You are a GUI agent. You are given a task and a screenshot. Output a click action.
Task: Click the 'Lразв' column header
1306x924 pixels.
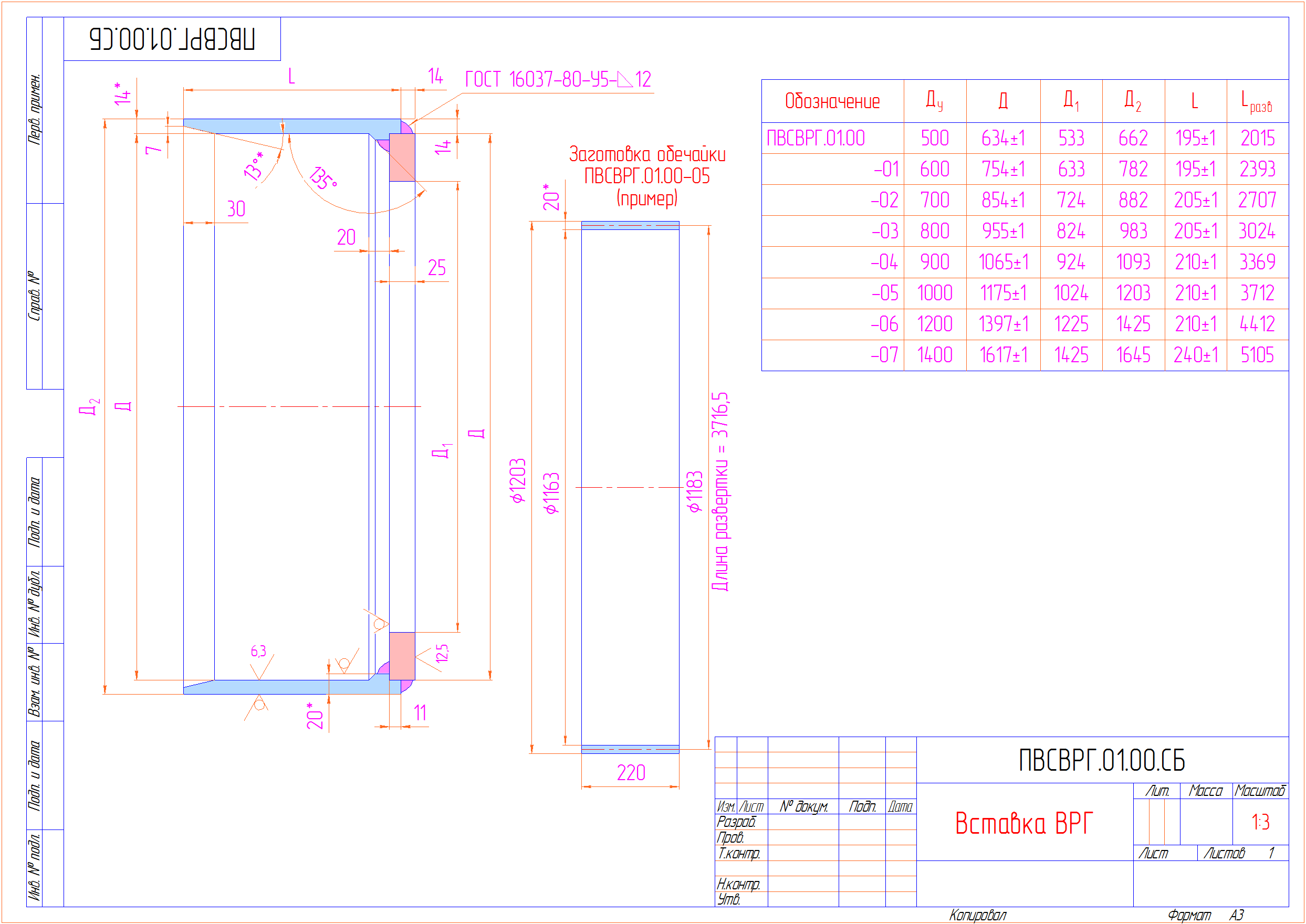click(x=1257, y=102)
